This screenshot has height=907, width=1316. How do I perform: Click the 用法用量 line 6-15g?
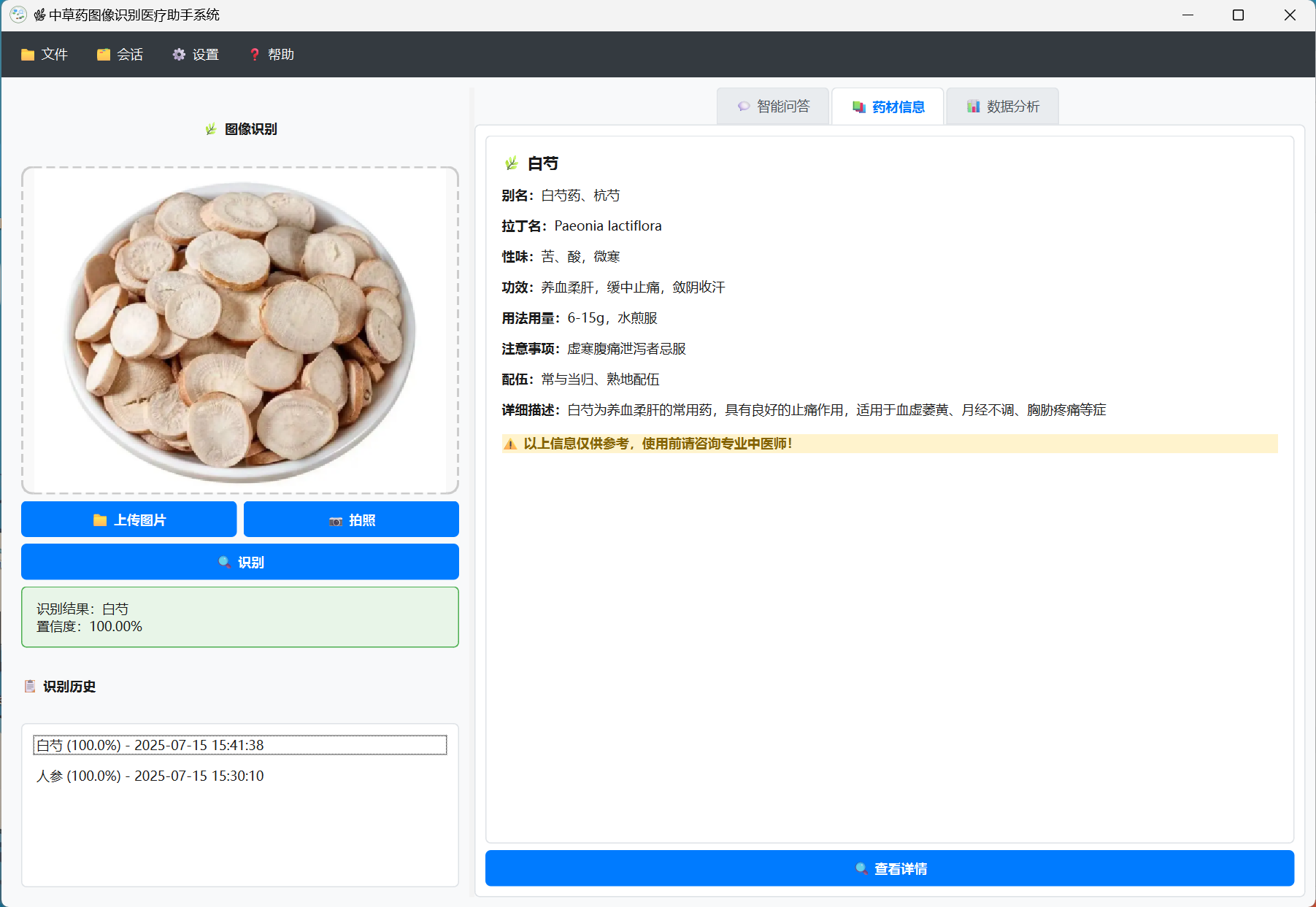(580, 318)
